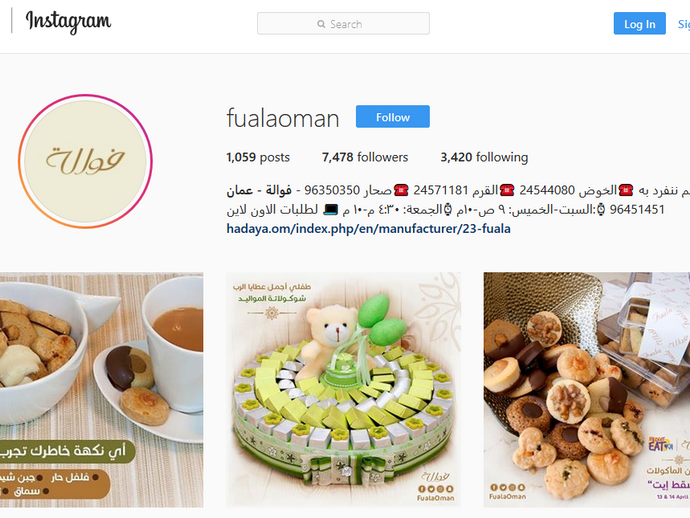
Task: Click the 1,059 posts count
Action: point(258,157)
